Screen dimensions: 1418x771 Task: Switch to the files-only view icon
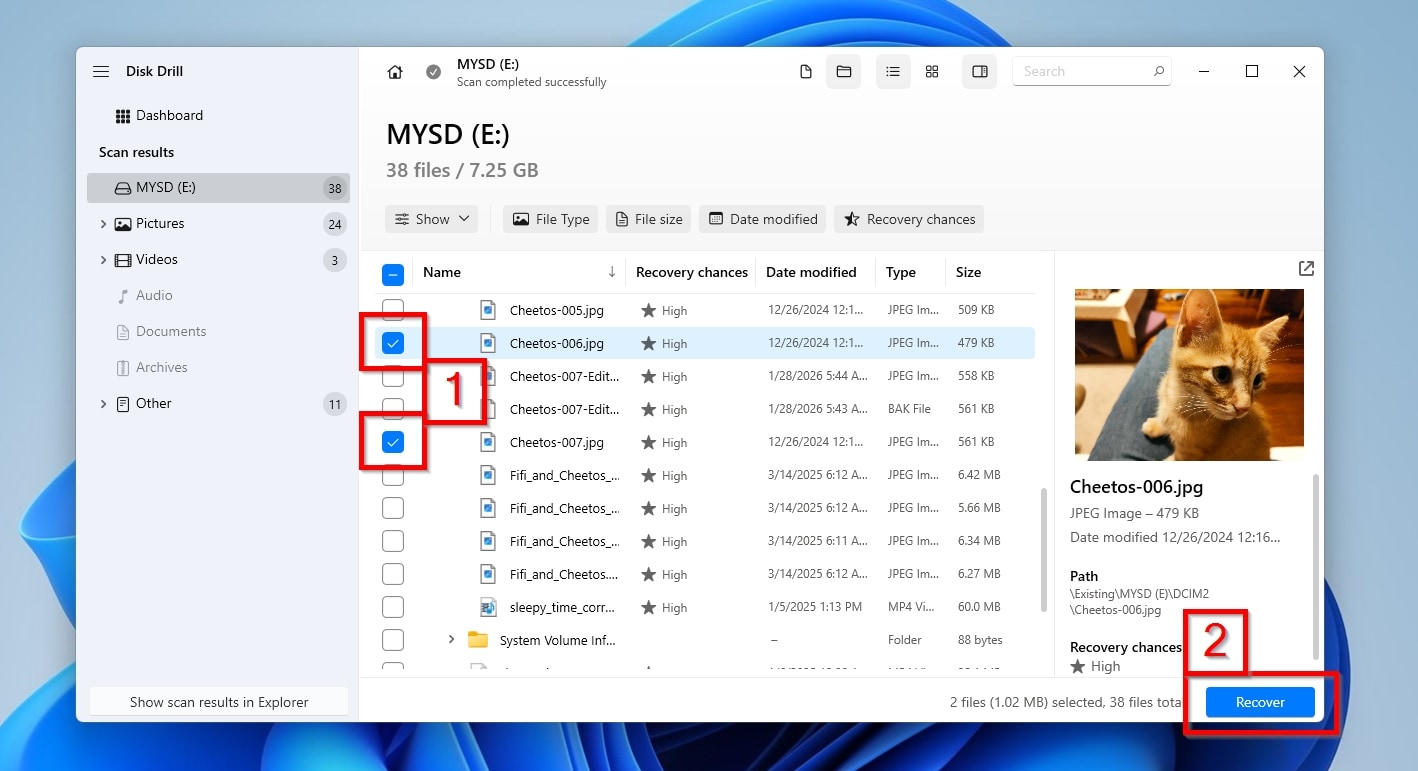click(x=806, y=72)
